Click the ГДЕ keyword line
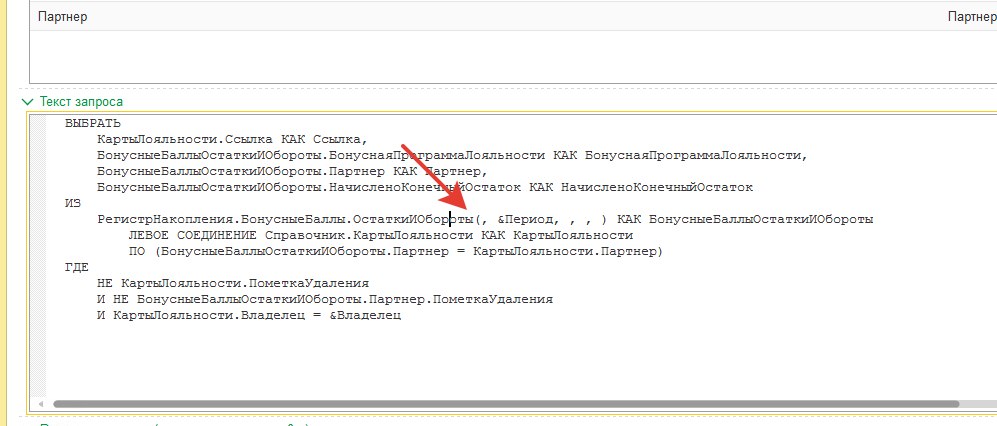This screenshot has width=997, height=426. pyautogui.click(x=77, y=268)
